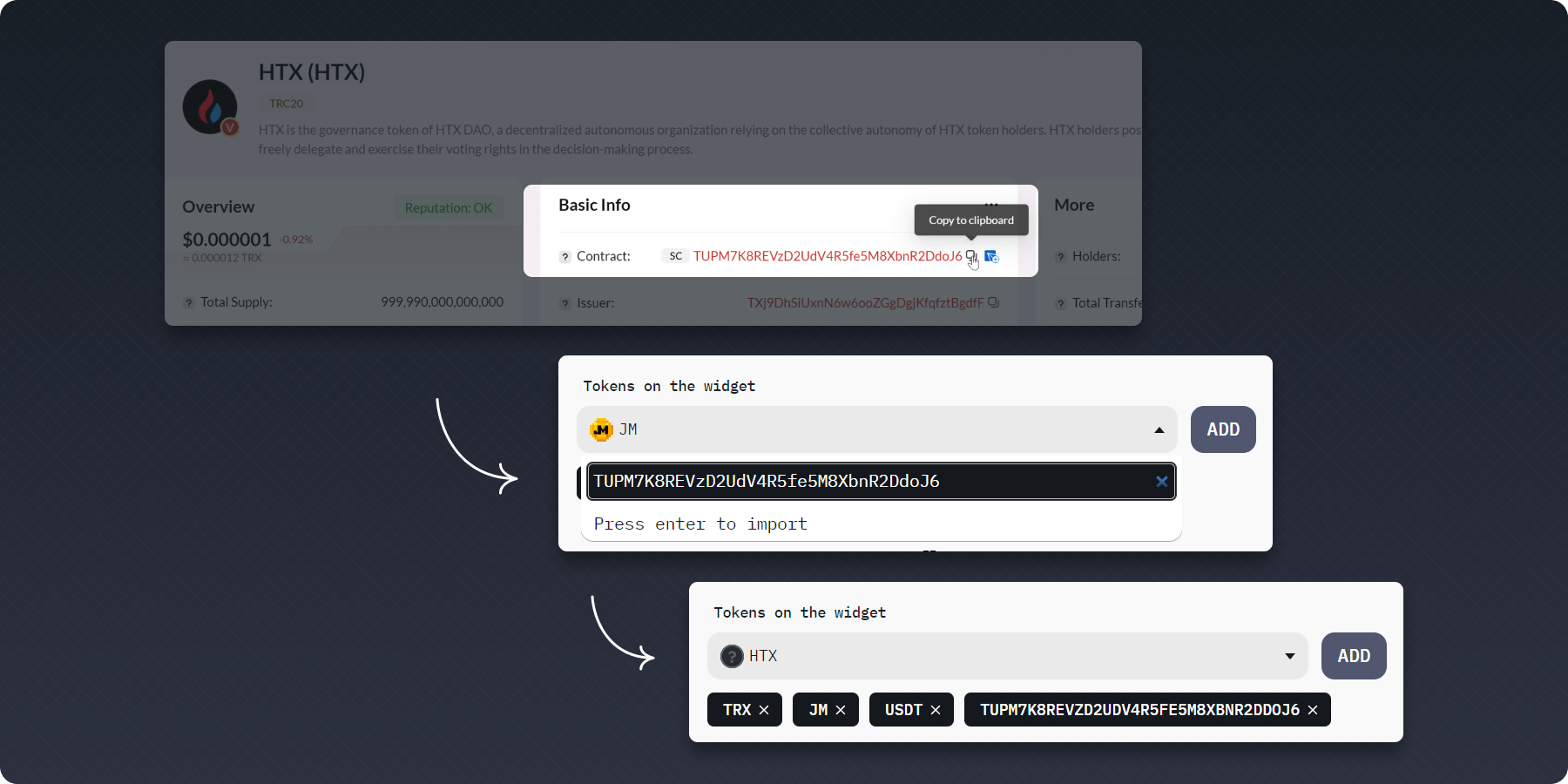Click the 'More' section heading
The height and width of the screenshot is (784, 1568).
tap(1074, 205)
